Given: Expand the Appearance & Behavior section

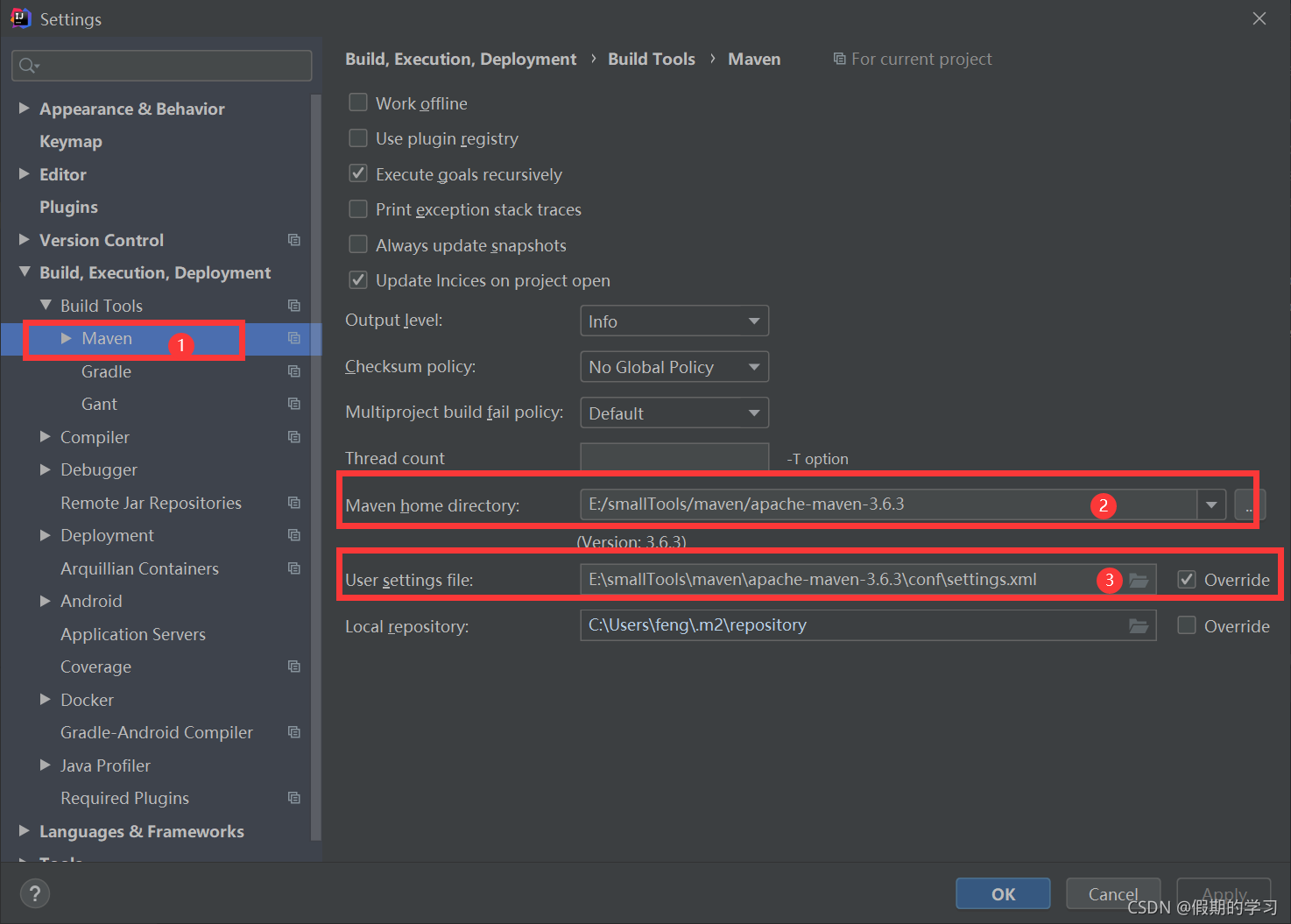Looking at the screenshot, I should point(25,108).
